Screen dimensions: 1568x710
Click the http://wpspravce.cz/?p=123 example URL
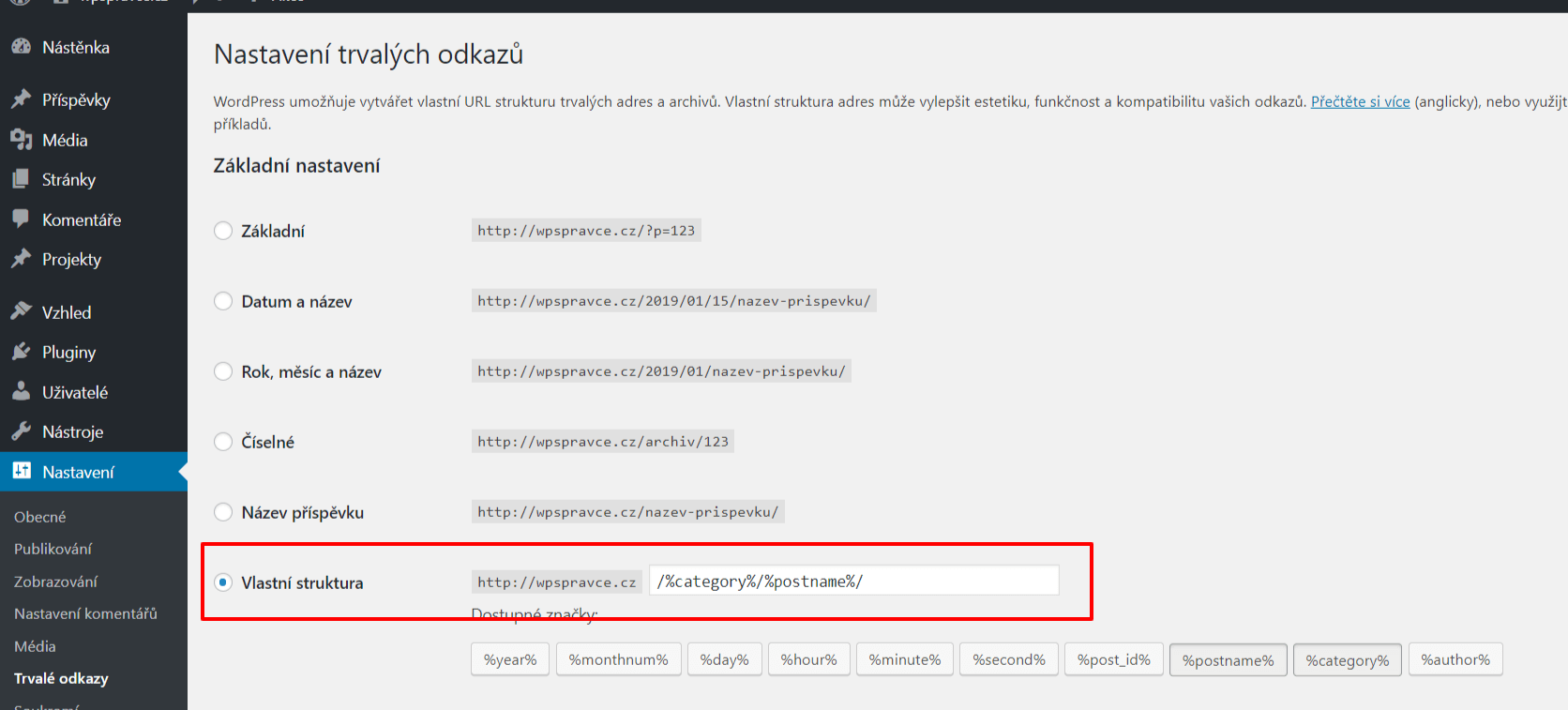point(586,231)
